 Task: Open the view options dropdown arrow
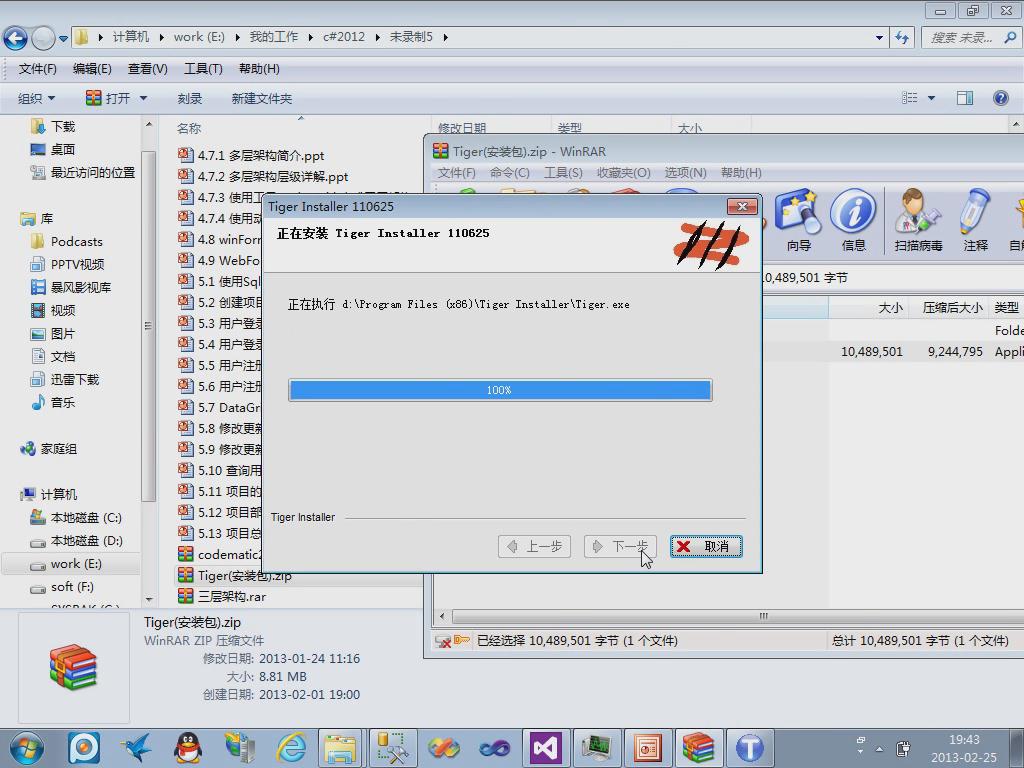932,98
